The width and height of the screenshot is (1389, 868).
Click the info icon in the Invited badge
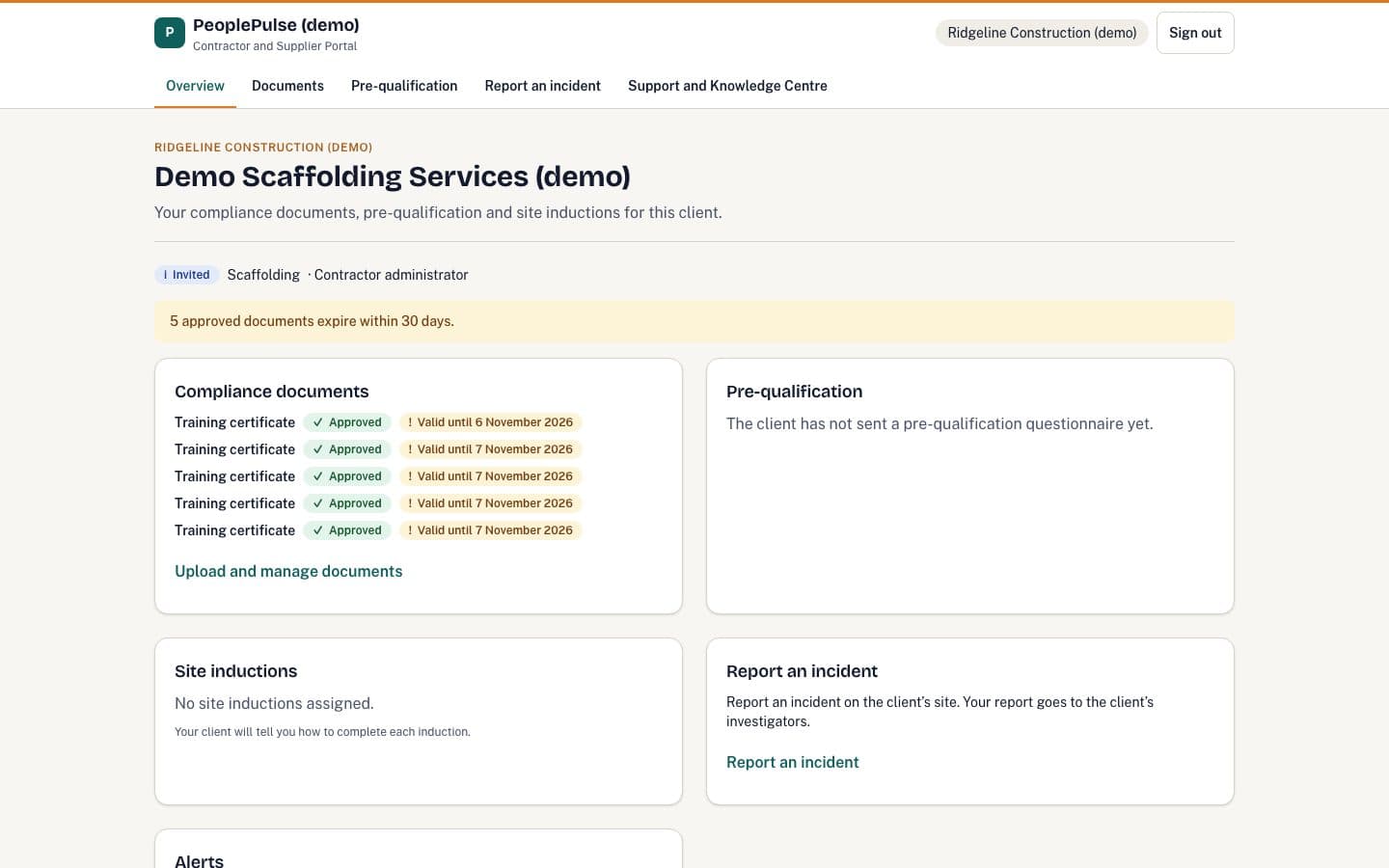[x=165, y=275]
